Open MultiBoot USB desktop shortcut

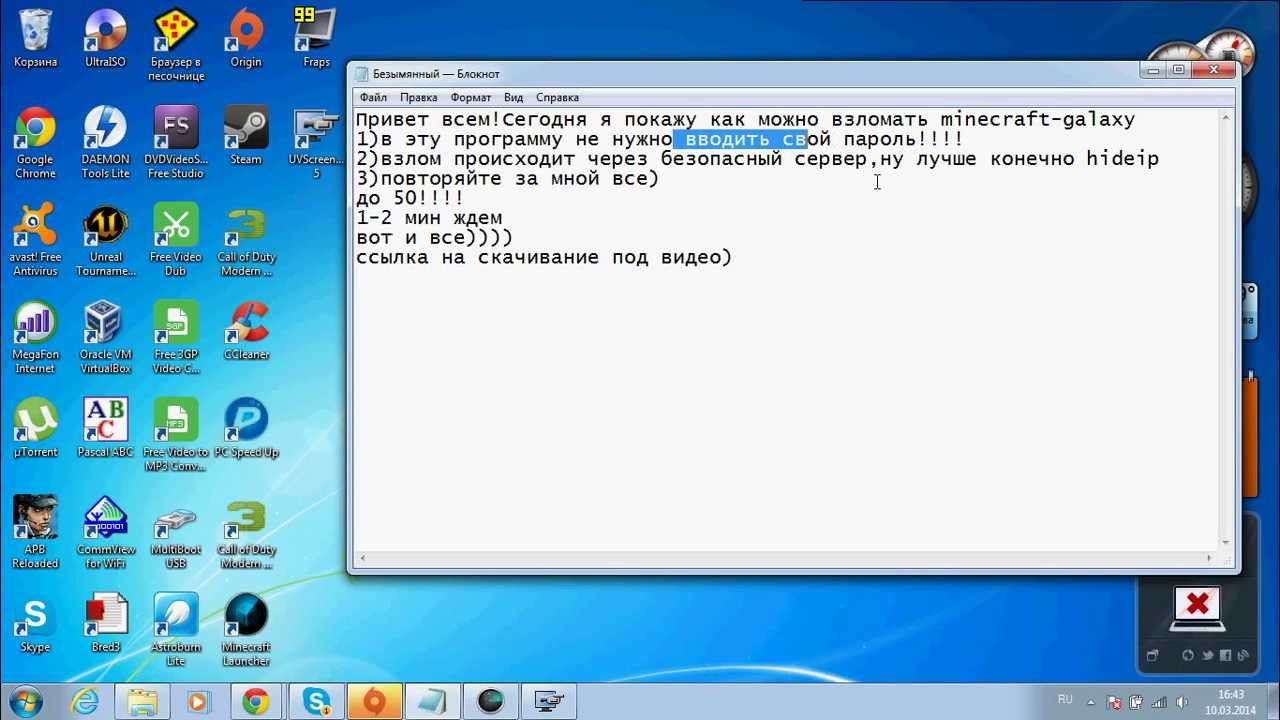176,533
